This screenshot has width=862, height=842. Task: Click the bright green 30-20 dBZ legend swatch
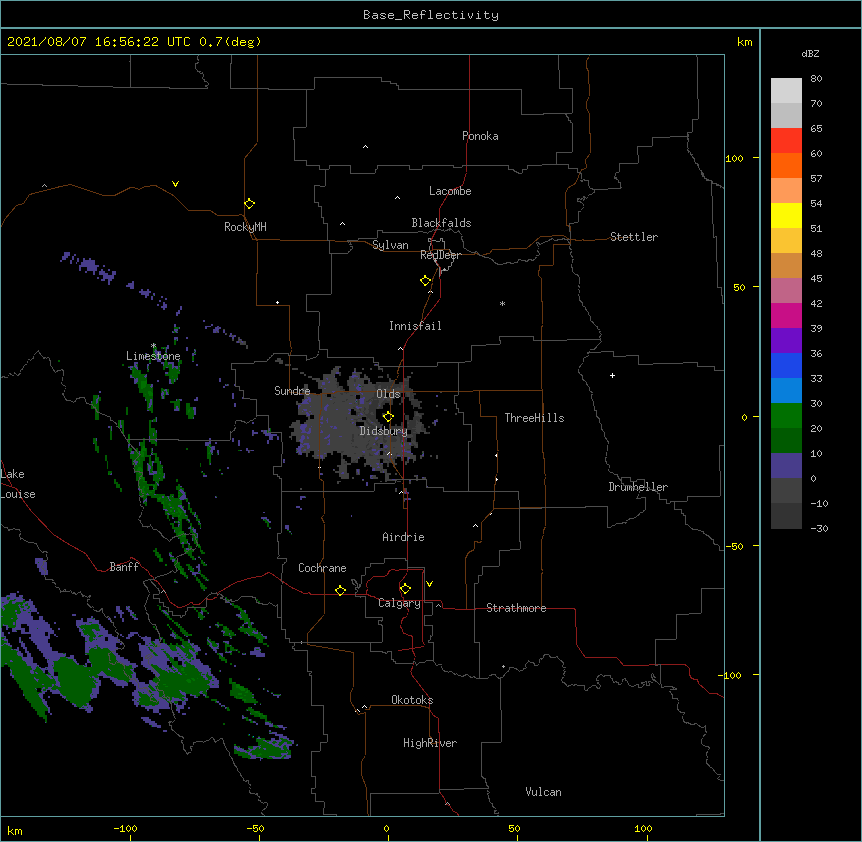[786, 416]
